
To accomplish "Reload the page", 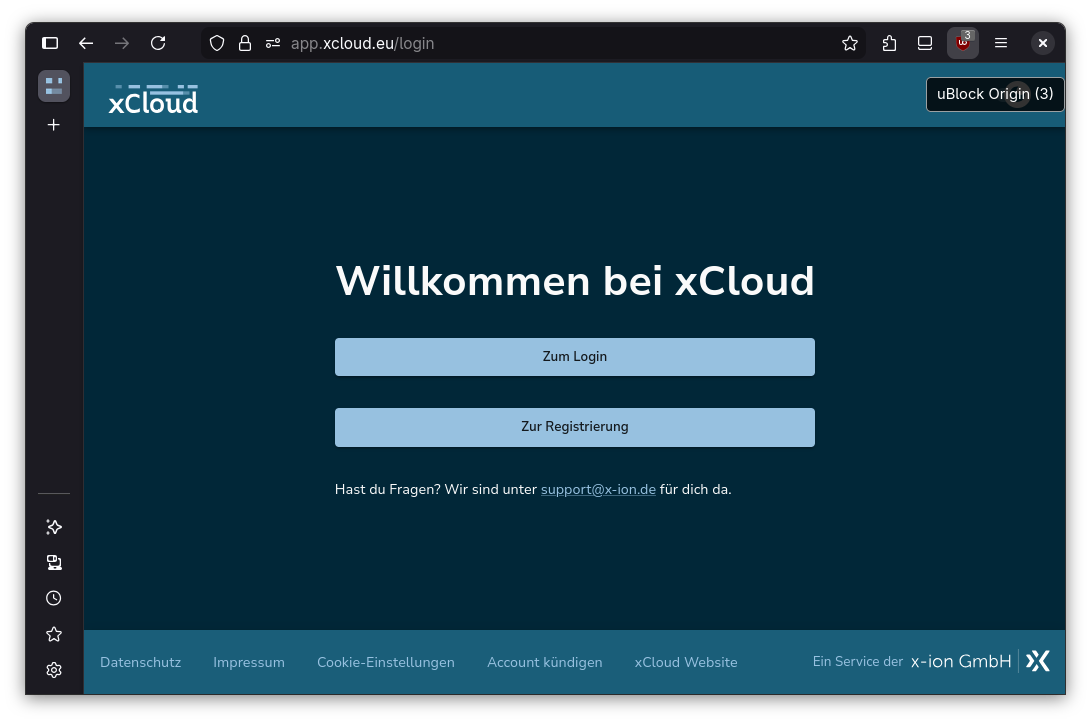I will 158,43.
